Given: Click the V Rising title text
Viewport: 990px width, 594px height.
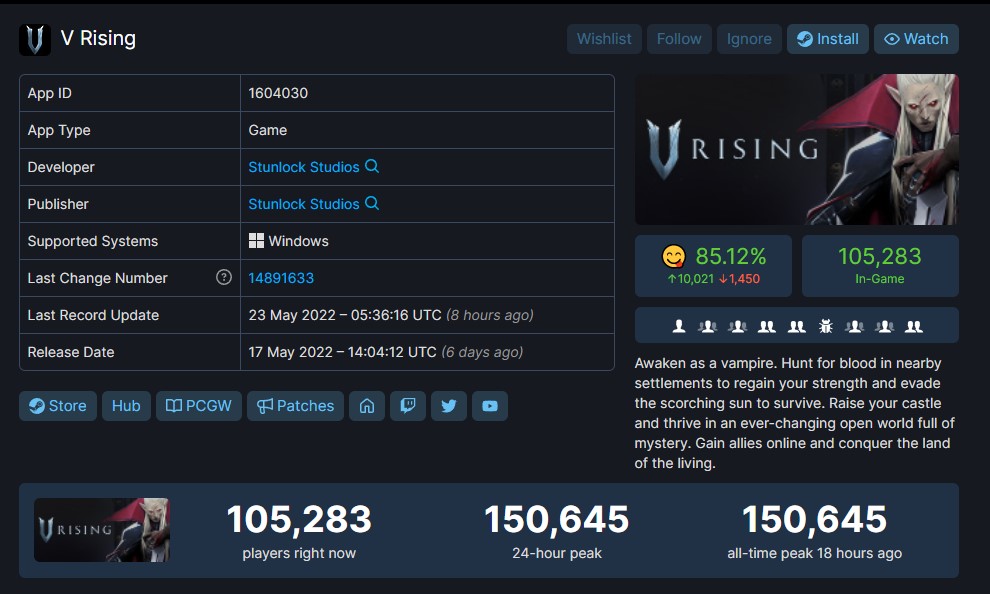Looking at the screenshot, I should 98,39.
